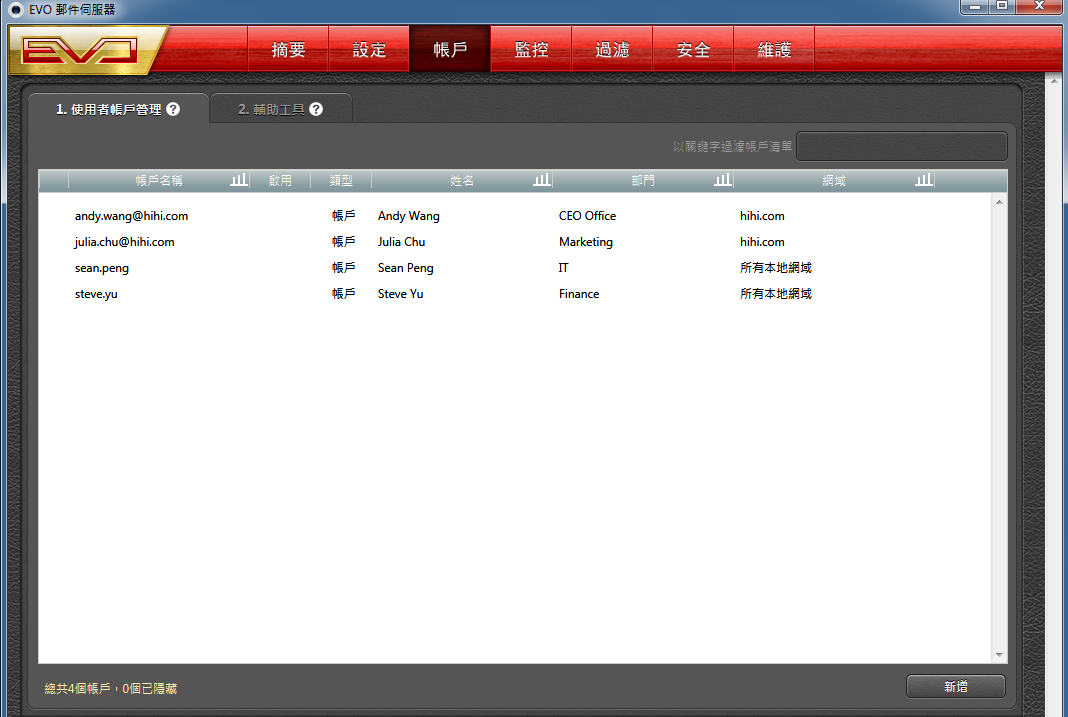Click help icon beside 使用者帳戶管理 tab
Screen dimensions: 1068x717
tap(173, 109)
